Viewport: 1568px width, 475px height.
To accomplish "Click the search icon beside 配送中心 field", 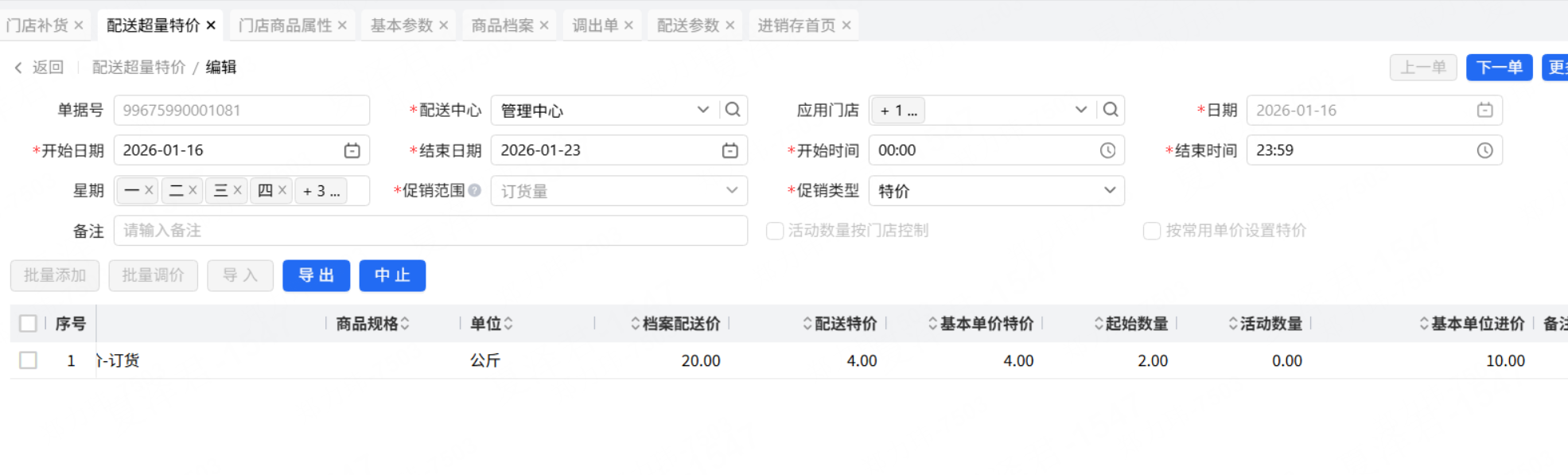I will coord(733,110).
